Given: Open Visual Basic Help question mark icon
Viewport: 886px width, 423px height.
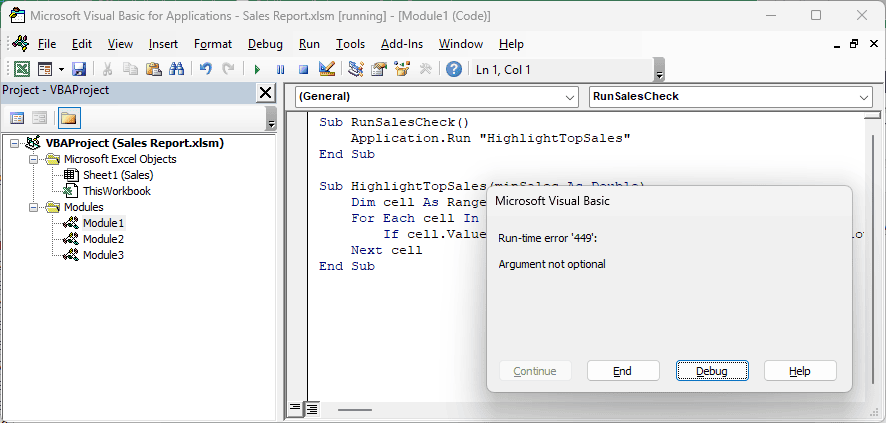Looking at the screenshot, I should [x=454, y=69].
